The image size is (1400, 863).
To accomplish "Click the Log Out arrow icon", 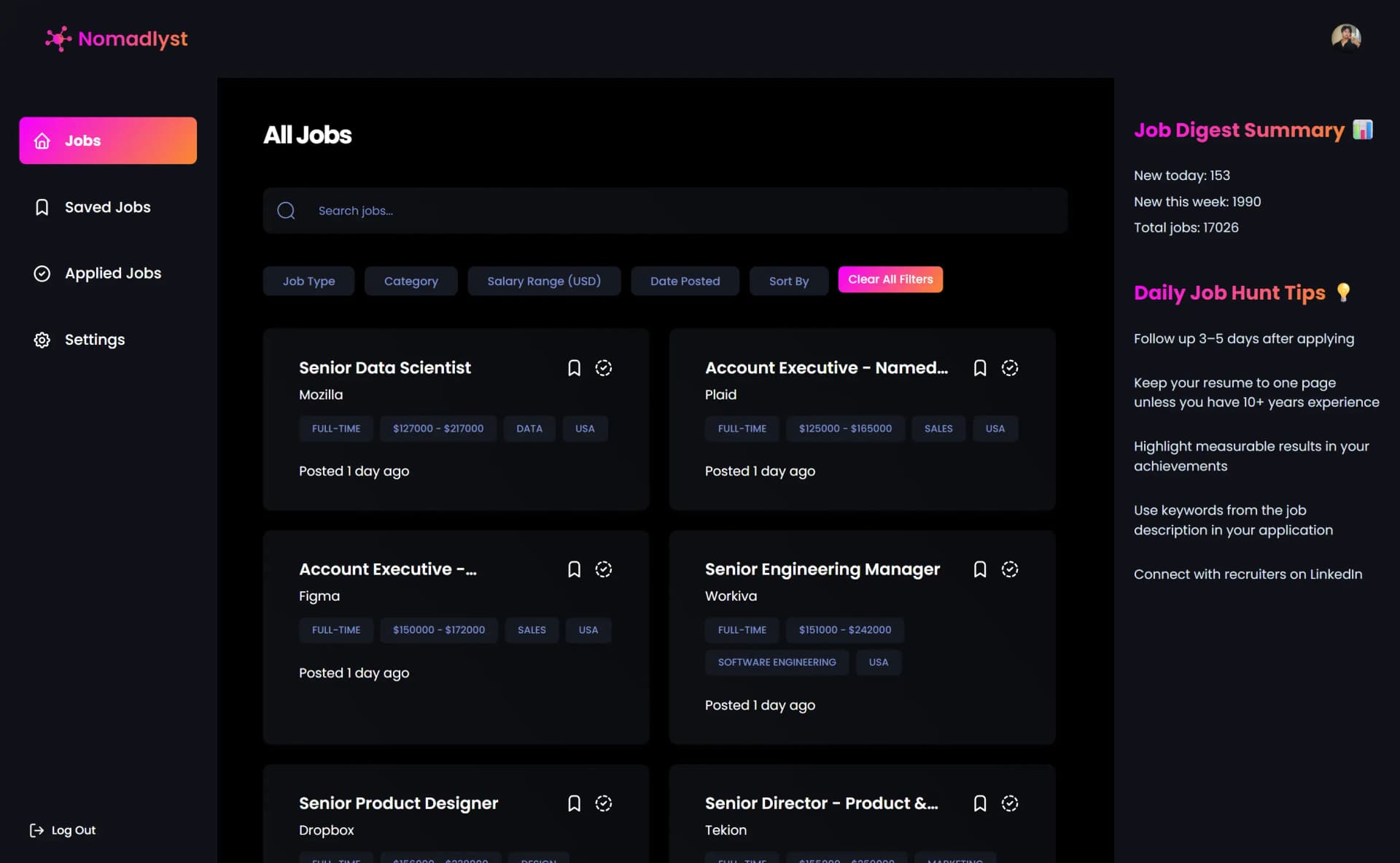I will click(36, 830).
